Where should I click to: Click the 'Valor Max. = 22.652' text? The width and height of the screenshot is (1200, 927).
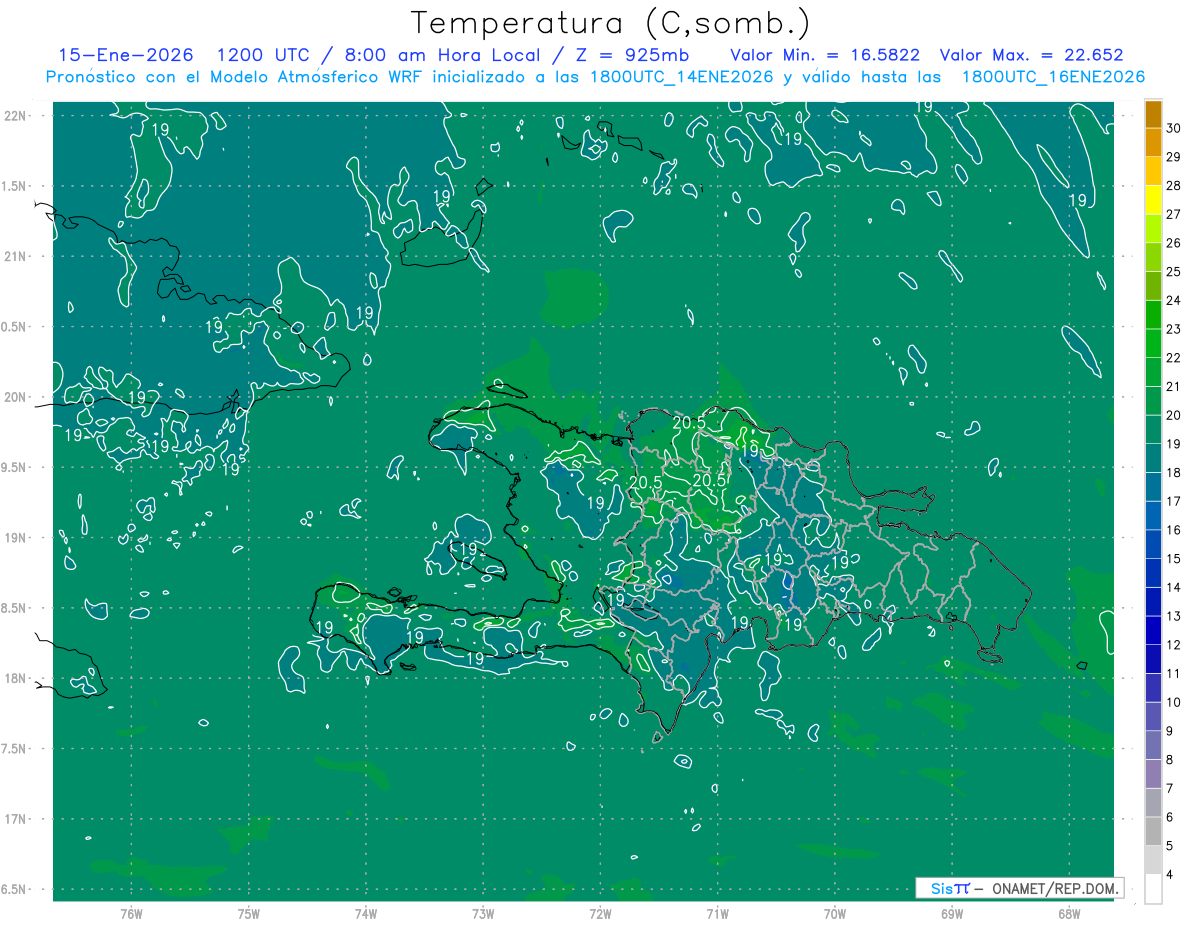(x=1032, y=56)
